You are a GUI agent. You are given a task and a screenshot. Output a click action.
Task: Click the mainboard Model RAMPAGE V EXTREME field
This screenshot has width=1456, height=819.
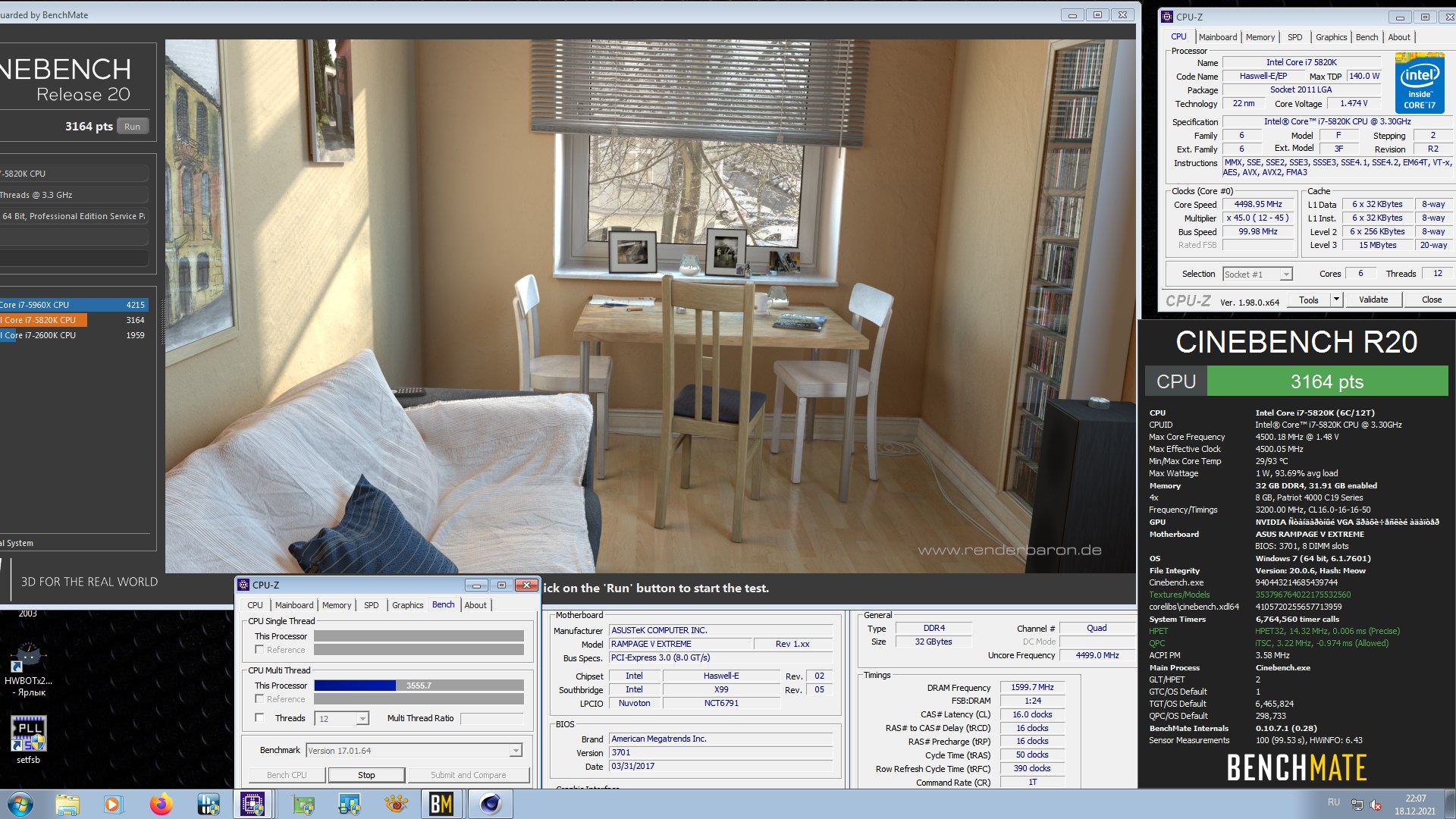point(680,644)
